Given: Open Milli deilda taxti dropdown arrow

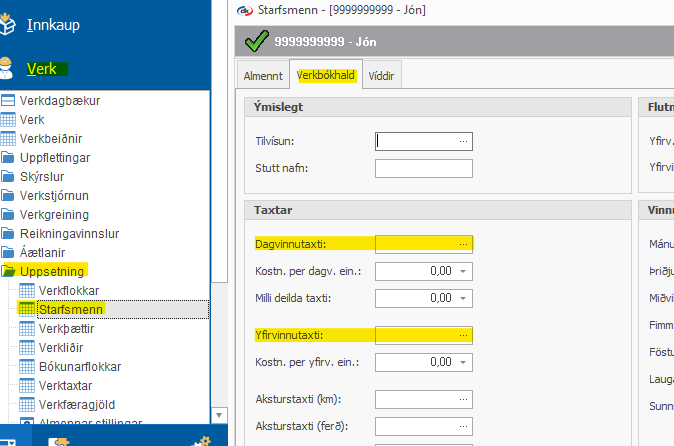Looking at the screenshot, I should click(x=464, y=298).
